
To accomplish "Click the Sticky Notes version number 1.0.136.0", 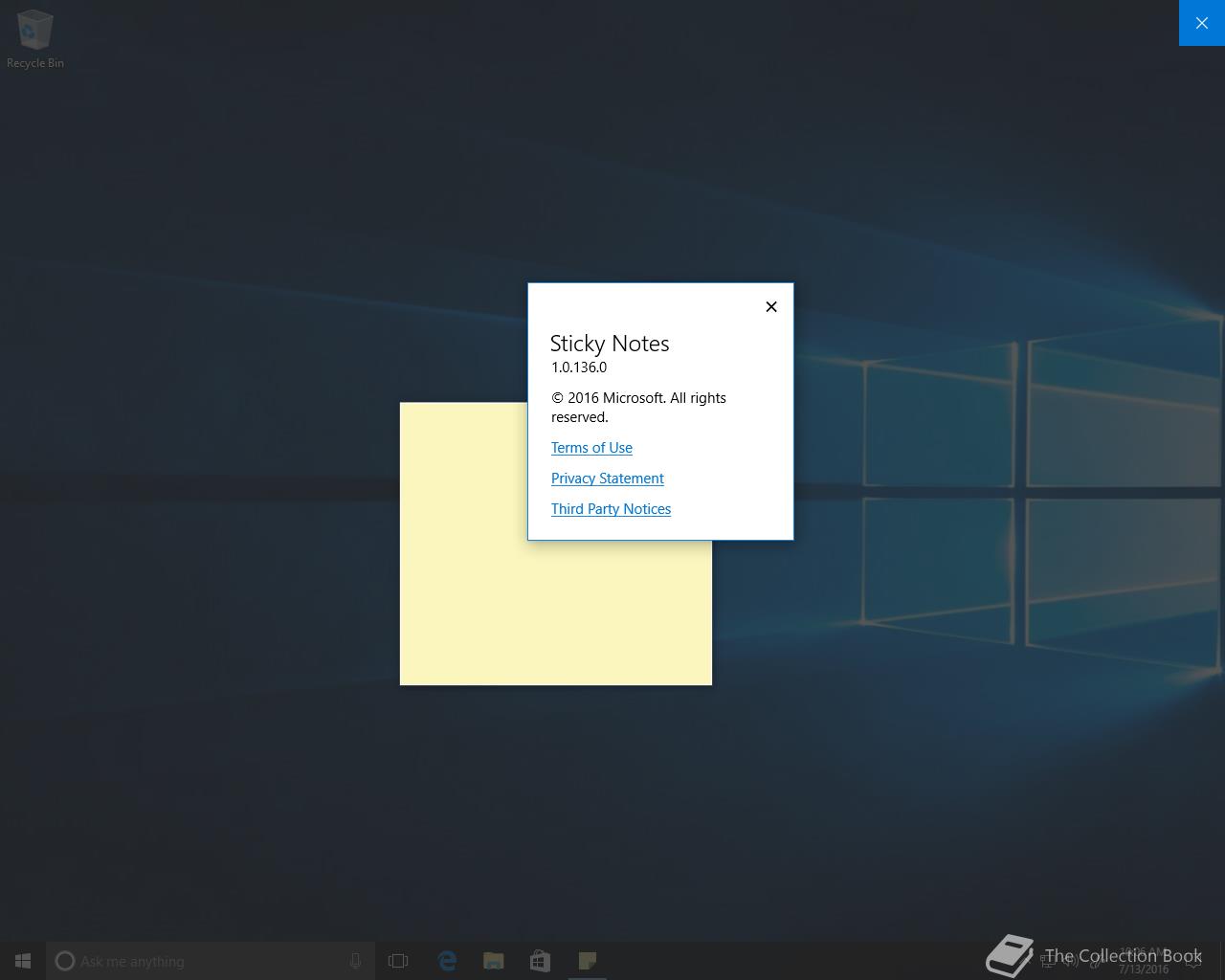I will pos(579,367).
